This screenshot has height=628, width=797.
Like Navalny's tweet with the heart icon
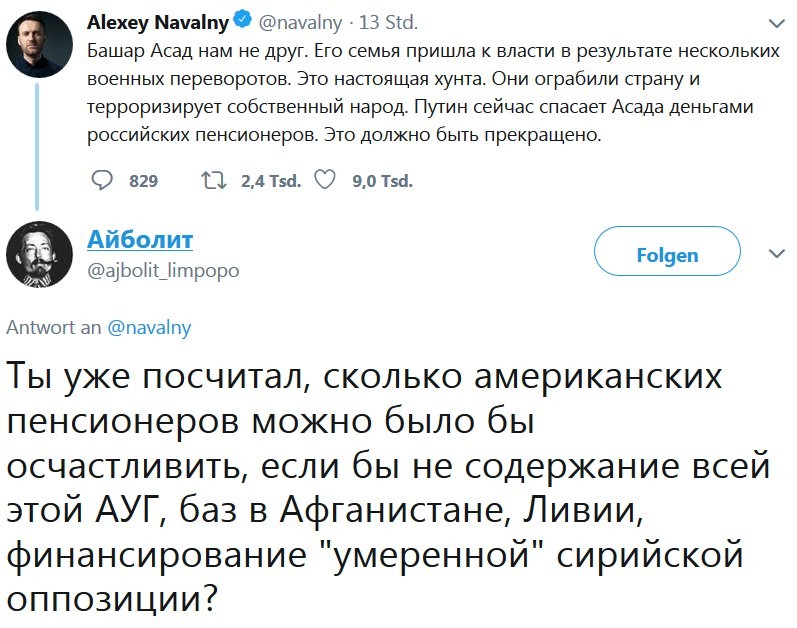pos(325,180)
